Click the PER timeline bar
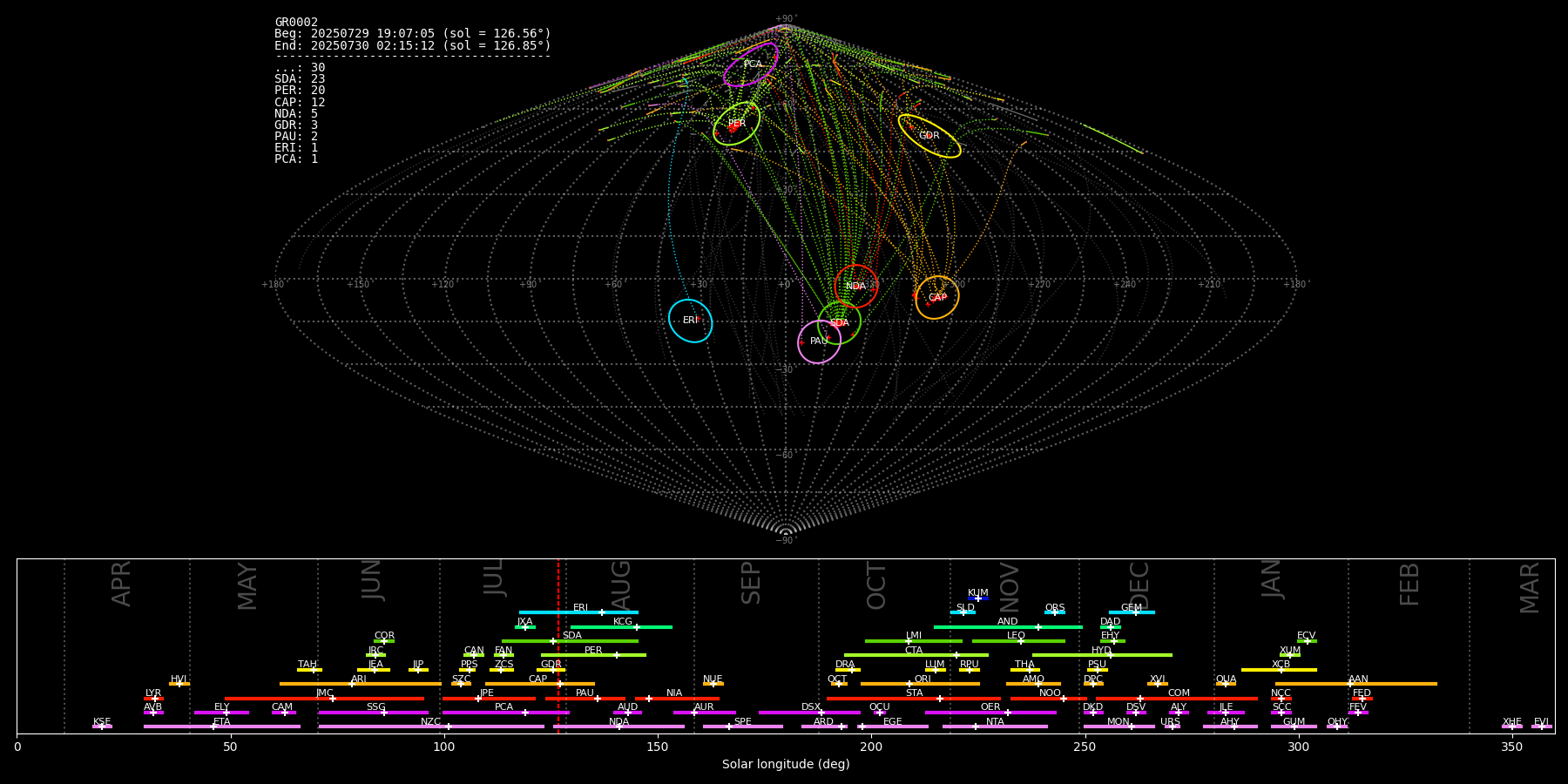This screenshot has height=784, width=1568. 593,655
